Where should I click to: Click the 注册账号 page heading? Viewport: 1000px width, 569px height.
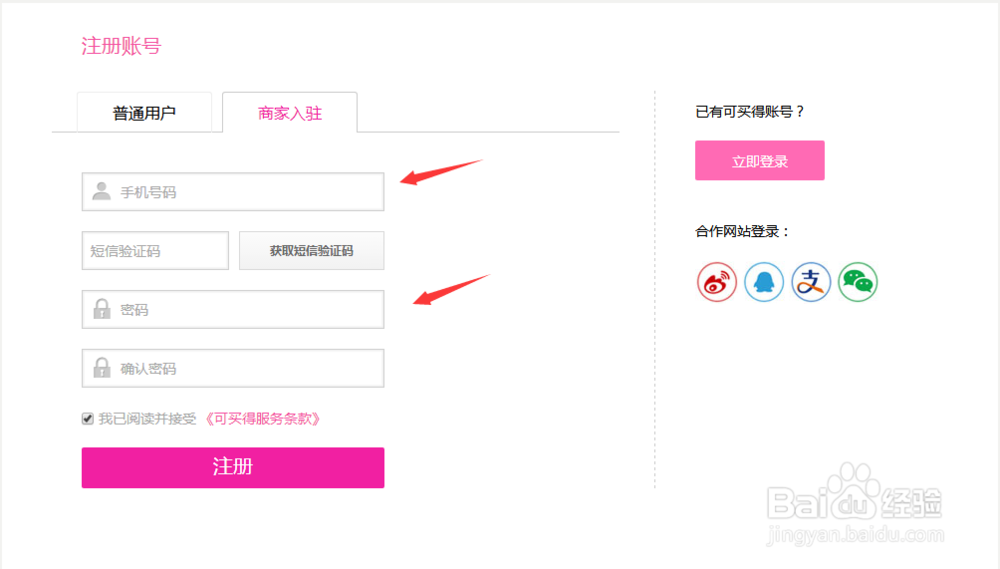click(121, 46)
